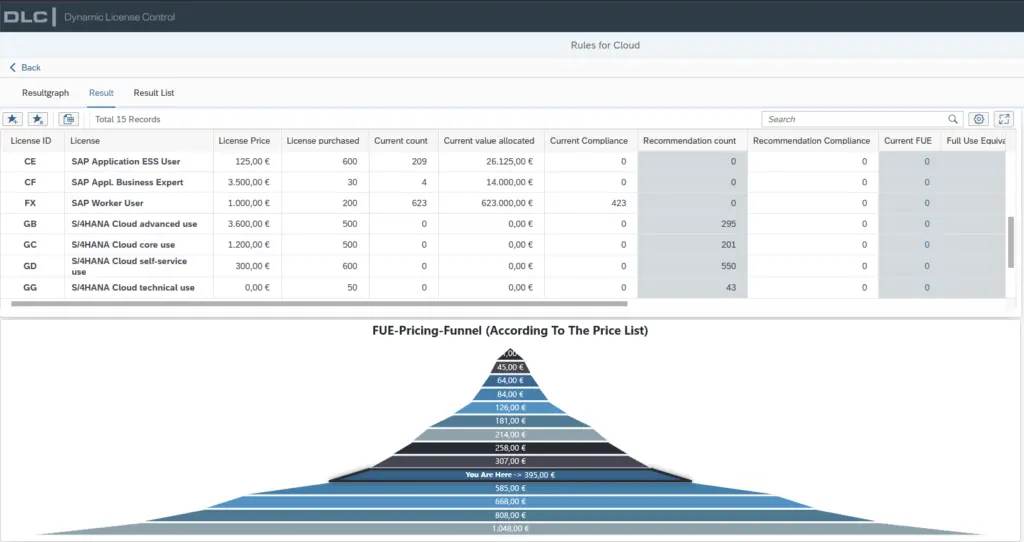Screen dimensions: 1024x542
Task: Click the add favorite star icon
Action: click(x=13, y=119)
